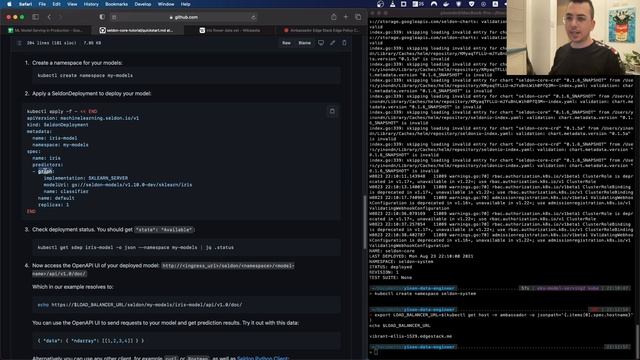Click the first circular menu bar status icon
The width and height of the screenshot is (640, 360).
coord(380,4)
